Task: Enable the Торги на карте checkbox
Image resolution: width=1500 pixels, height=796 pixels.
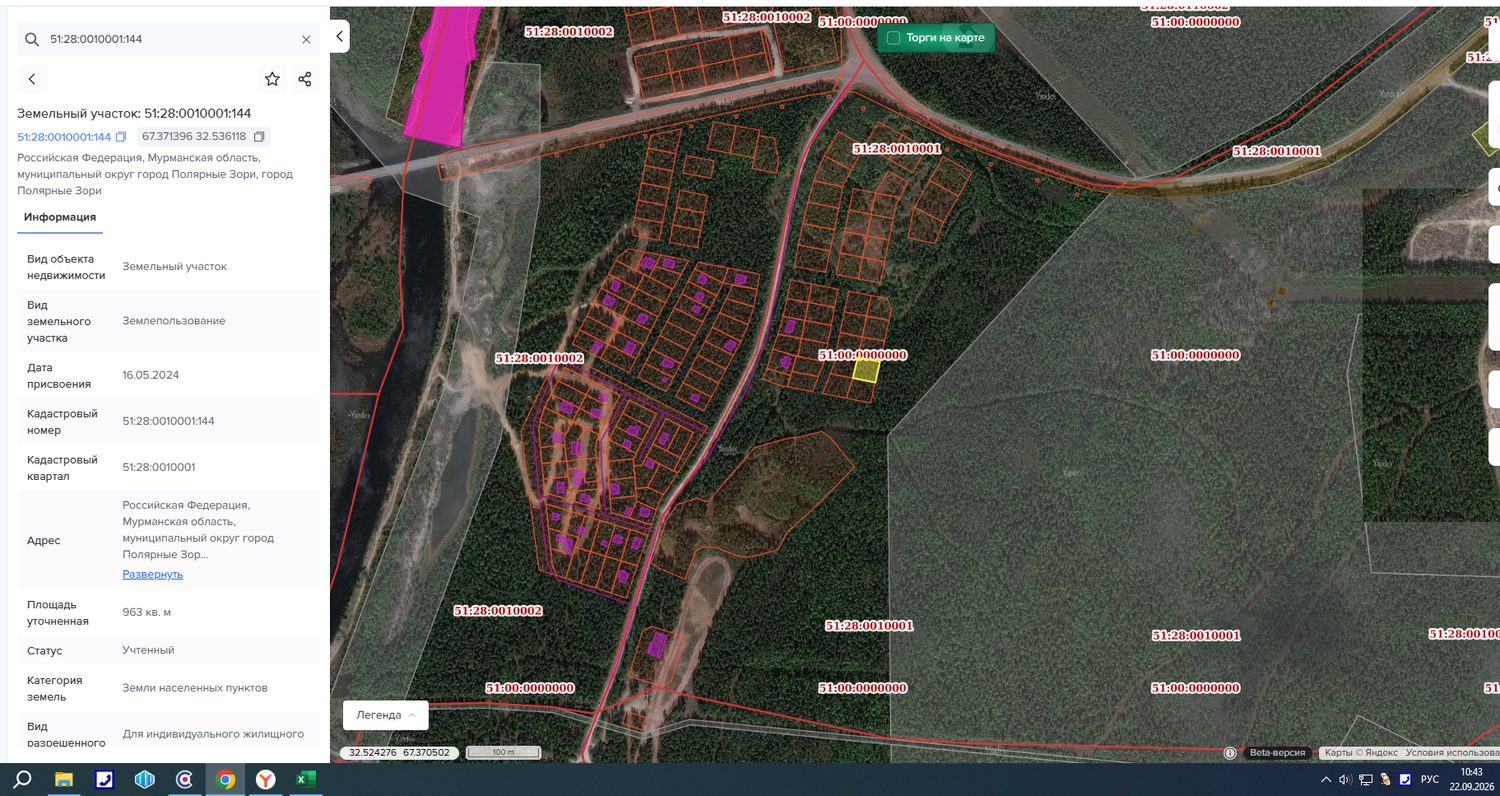Action: (894, 38)
